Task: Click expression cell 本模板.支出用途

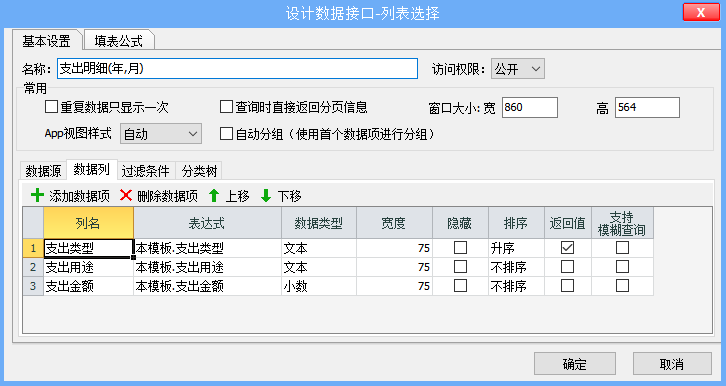Action: [x=207, y=267]
